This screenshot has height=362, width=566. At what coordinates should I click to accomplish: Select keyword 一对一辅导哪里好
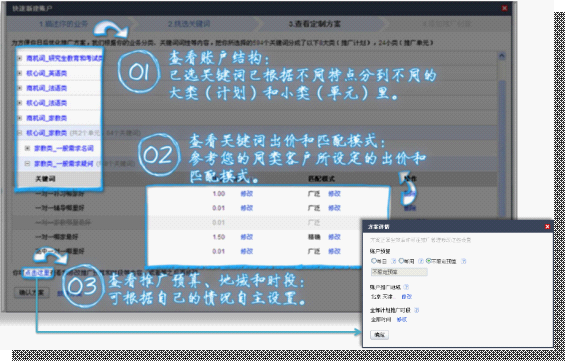pyautogui.click(x=60, y=208)
